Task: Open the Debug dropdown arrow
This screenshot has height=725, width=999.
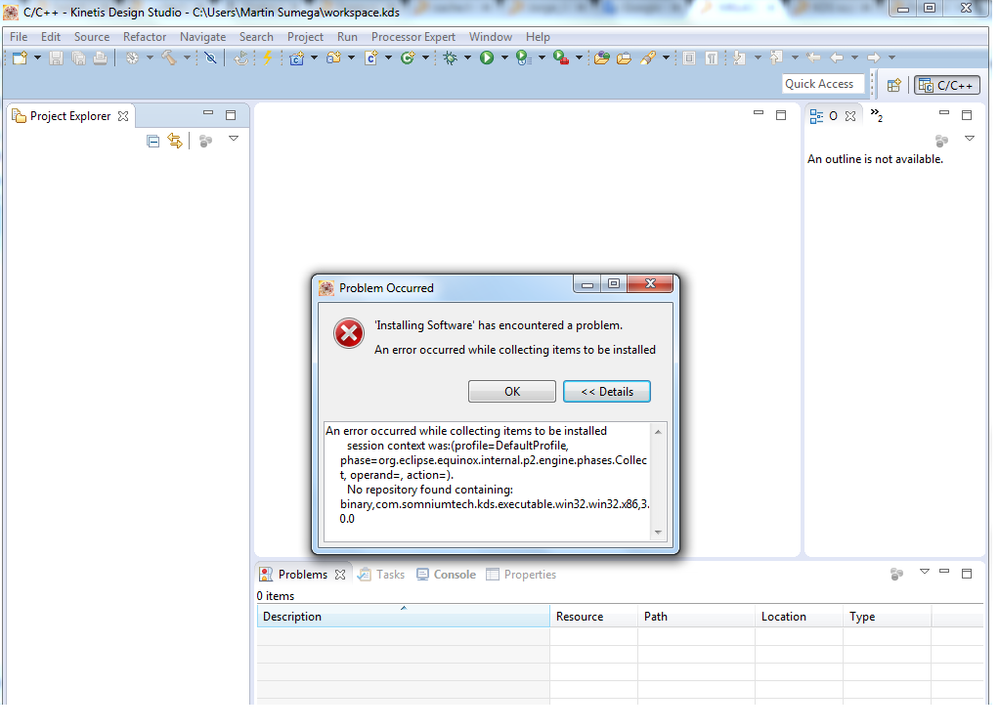Action: (468, 58)
